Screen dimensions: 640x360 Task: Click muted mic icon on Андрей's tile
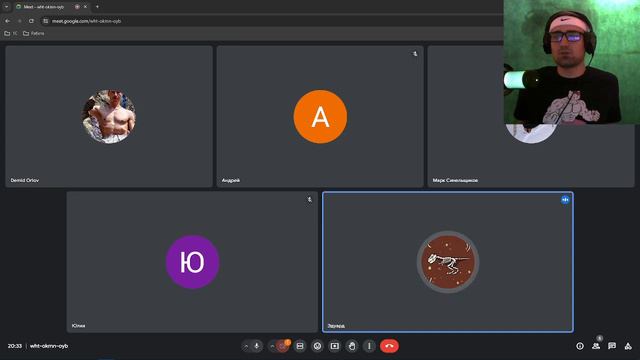click(x=415, y=54)
